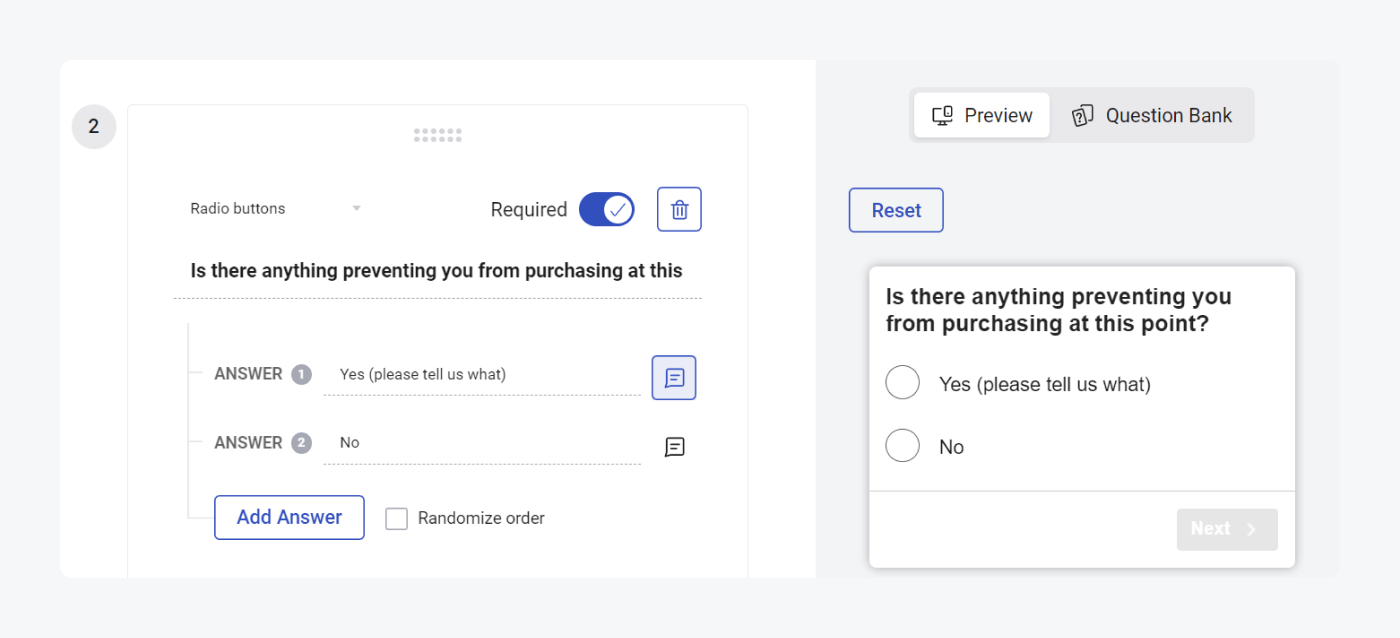Viewport: 1400px width, 638px height.
Task: Click the question-card icon beside Question Bank
Action: point(1081,115)
